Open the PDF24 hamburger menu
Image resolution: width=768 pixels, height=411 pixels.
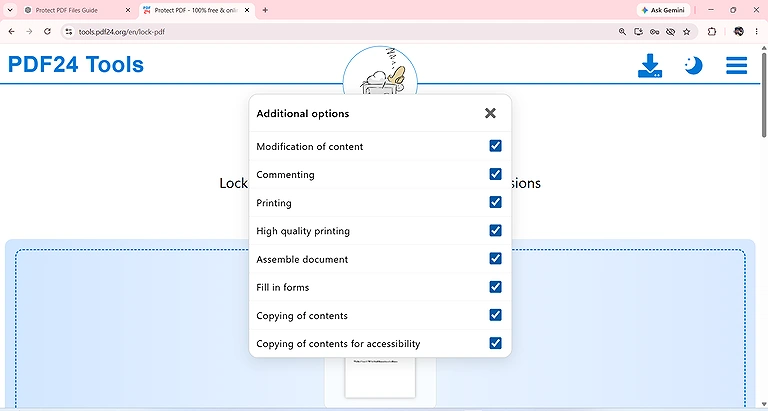tap(736, 66)
